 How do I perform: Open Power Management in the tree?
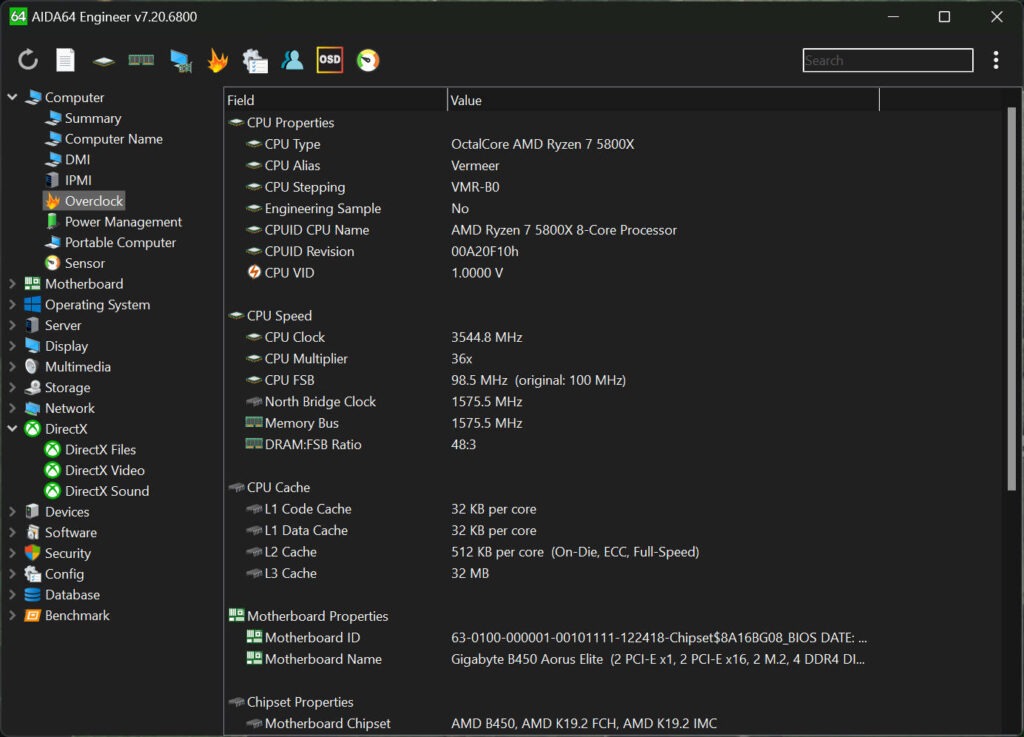[x=113, y=222]
